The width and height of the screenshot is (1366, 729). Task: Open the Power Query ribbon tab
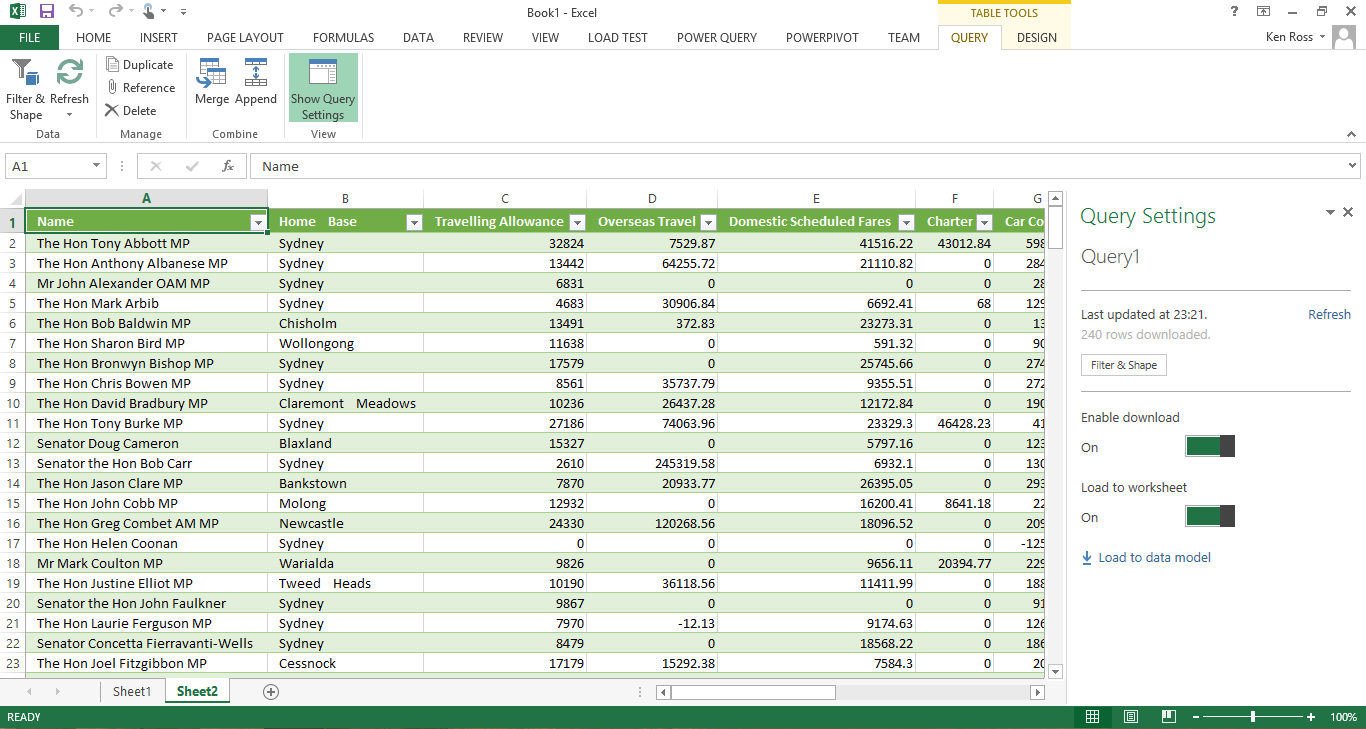[x=716, y=38]
